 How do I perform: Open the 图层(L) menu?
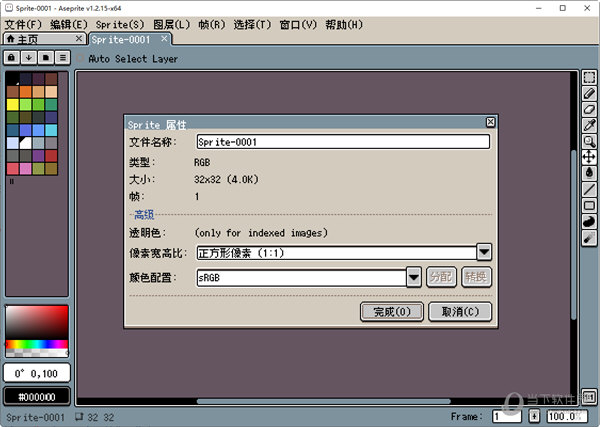coord(171,24)
